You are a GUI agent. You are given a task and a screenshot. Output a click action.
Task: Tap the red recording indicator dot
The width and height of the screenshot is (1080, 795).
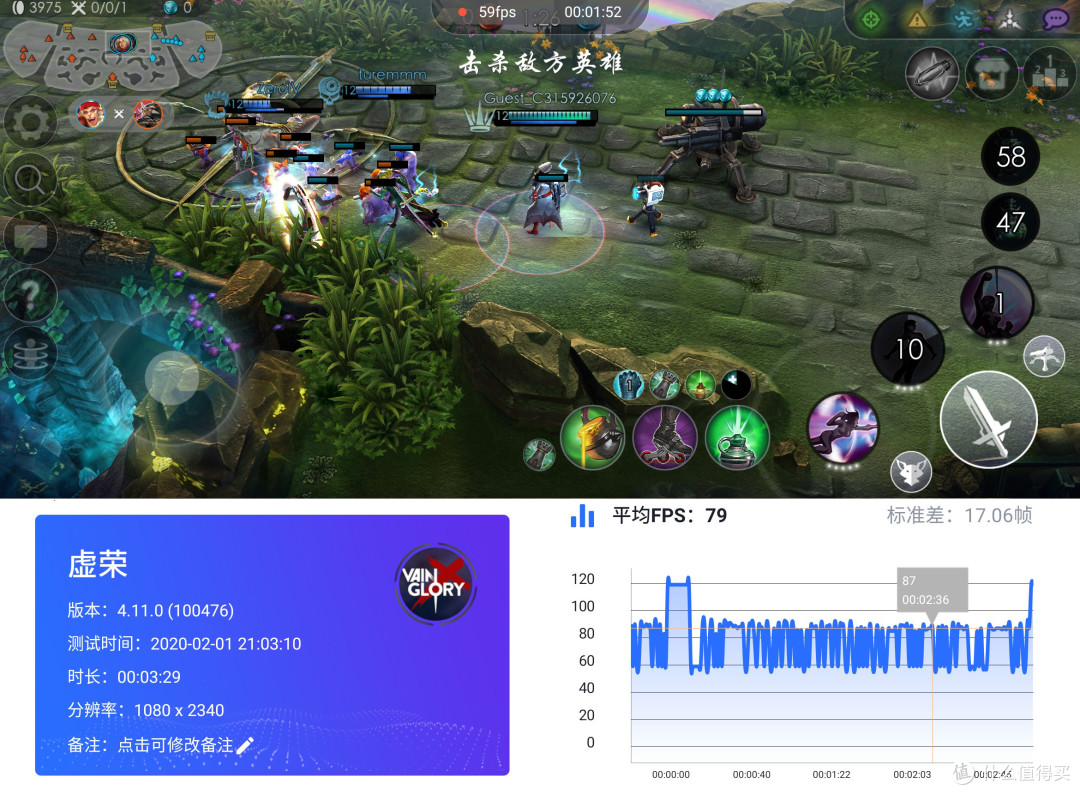click(x=463, y=12)
